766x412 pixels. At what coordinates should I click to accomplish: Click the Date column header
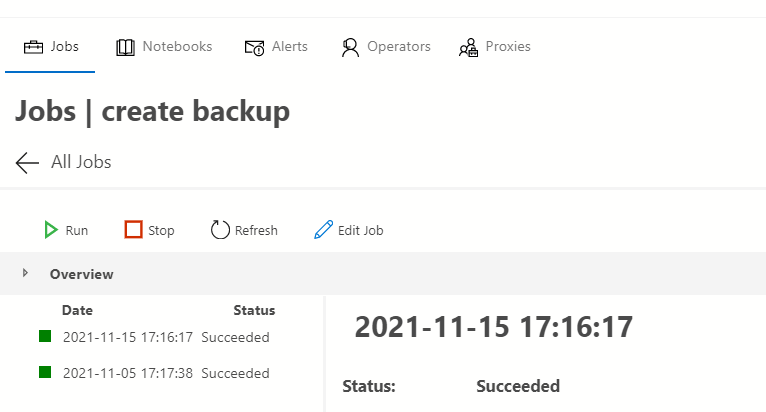77,310
